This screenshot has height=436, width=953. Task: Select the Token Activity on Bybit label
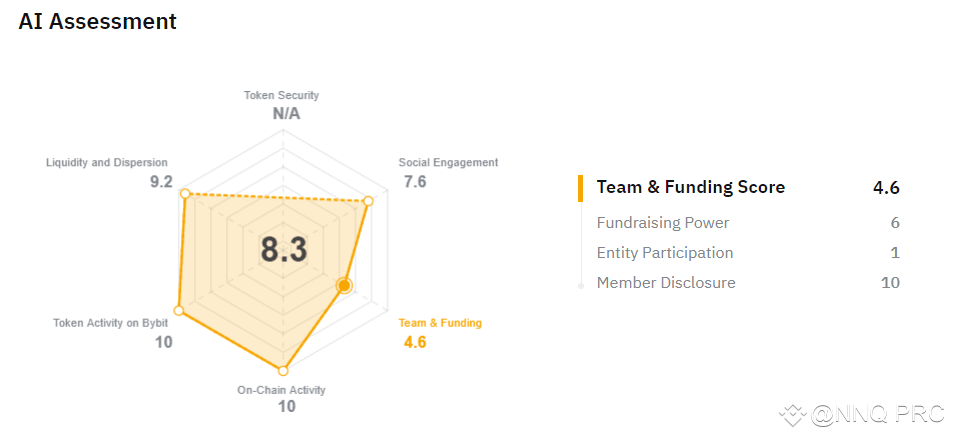click(x=111, y=323)
